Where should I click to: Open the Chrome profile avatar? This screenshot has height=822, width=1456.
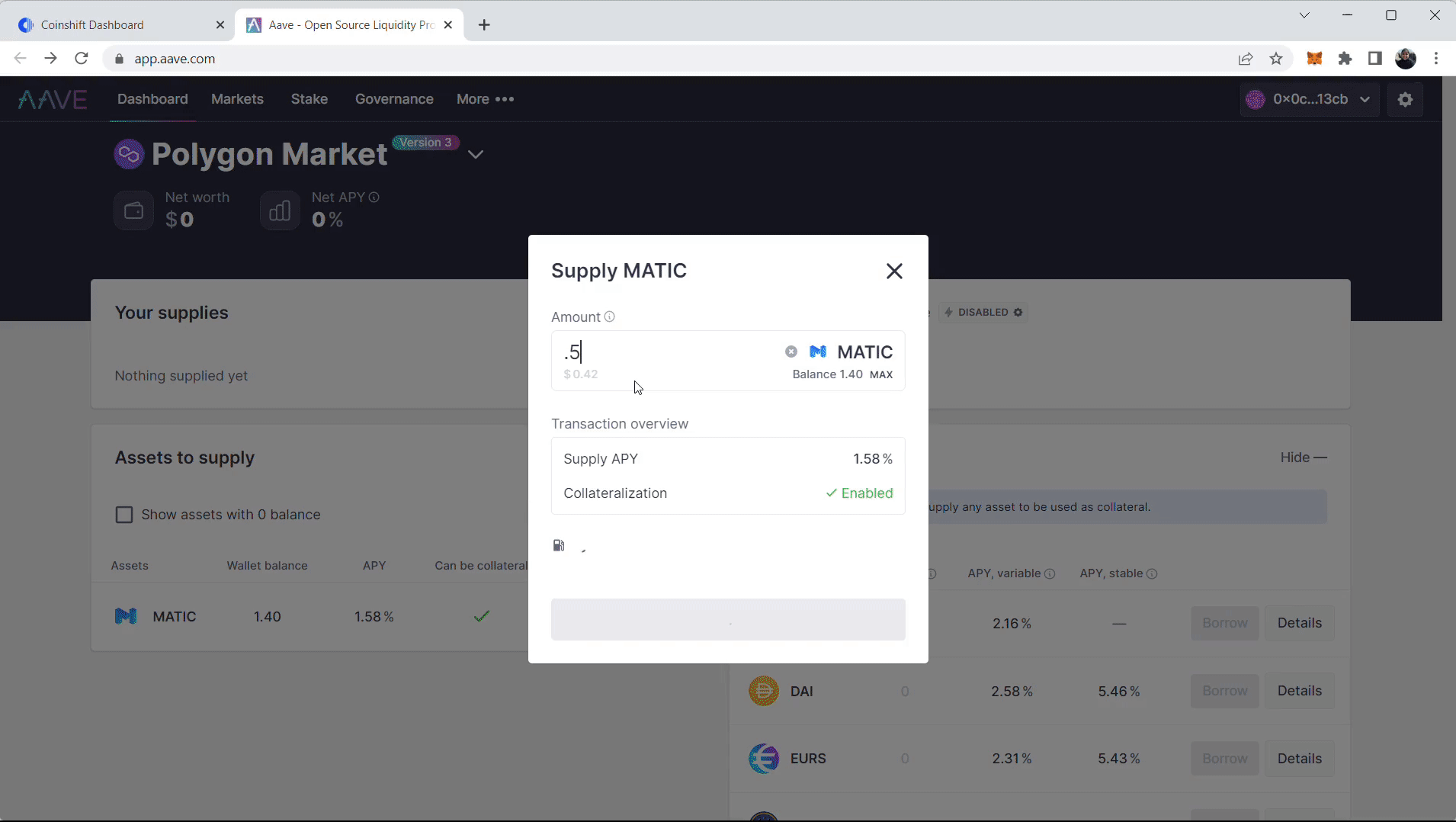[1406, 59]
